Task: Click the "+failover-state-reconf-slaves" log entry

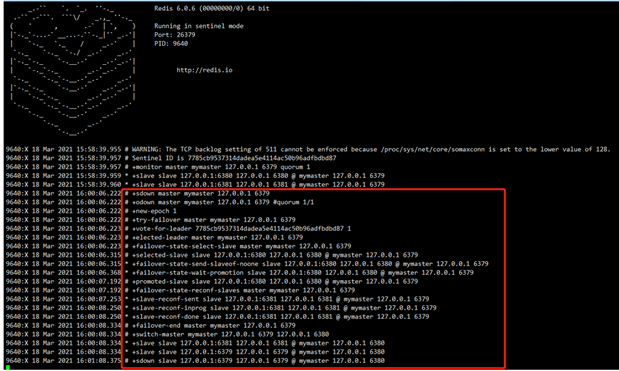Action: [x=180, y=290]
